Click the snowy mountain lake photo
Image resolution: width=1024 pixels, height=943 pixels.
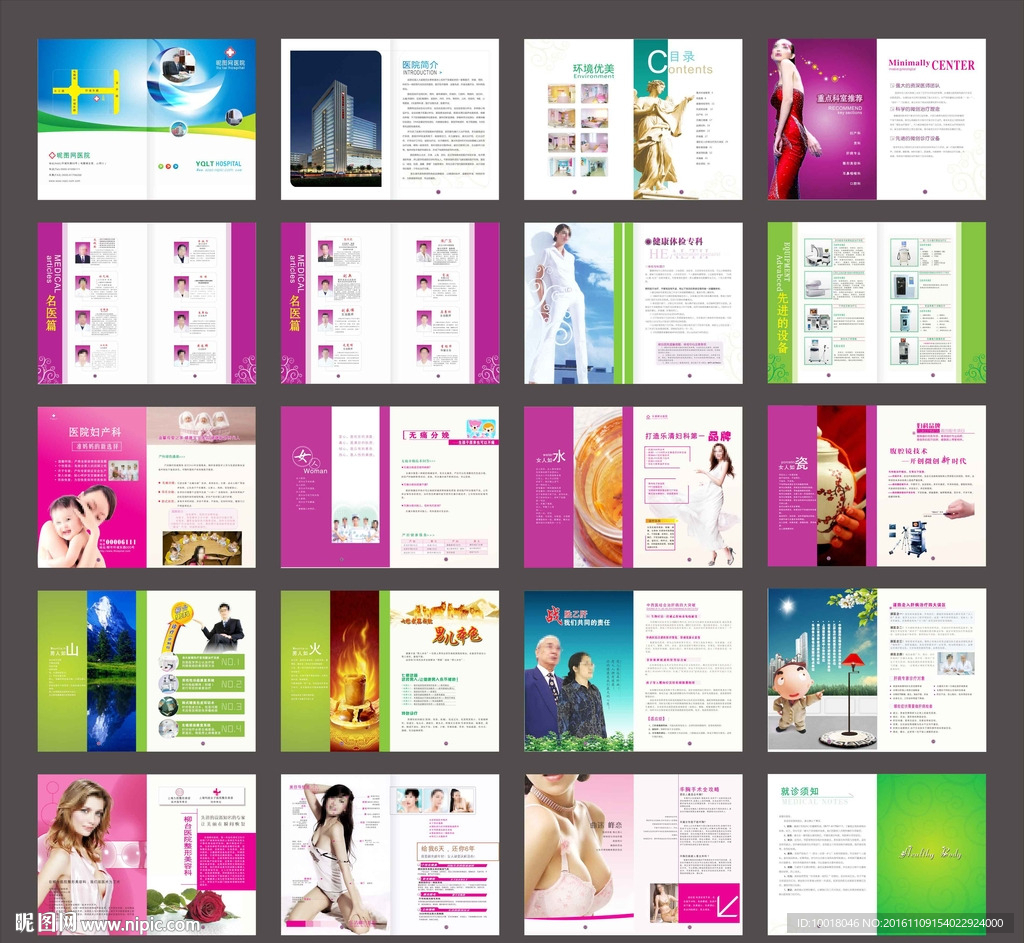(x=112, y=671)
